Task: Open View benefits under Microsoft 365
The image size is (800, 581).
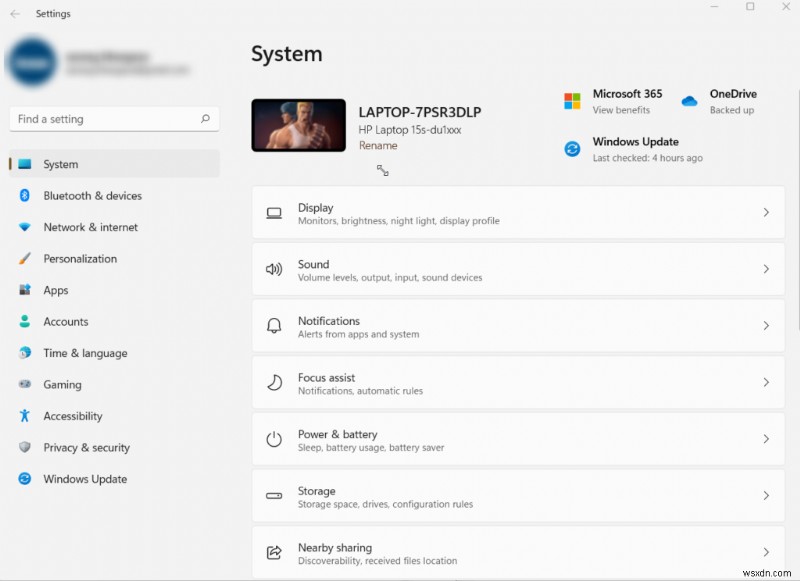Action: (x=623, y=110)
